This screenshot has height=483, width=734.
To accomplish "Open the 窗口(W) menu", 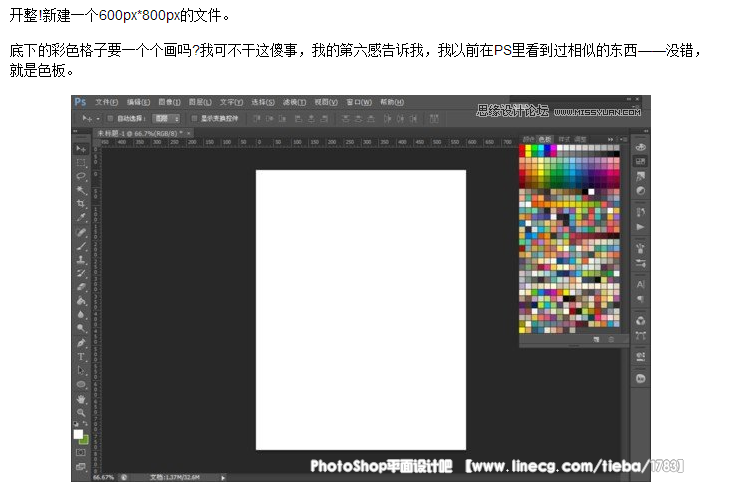I will click(359, 102).
